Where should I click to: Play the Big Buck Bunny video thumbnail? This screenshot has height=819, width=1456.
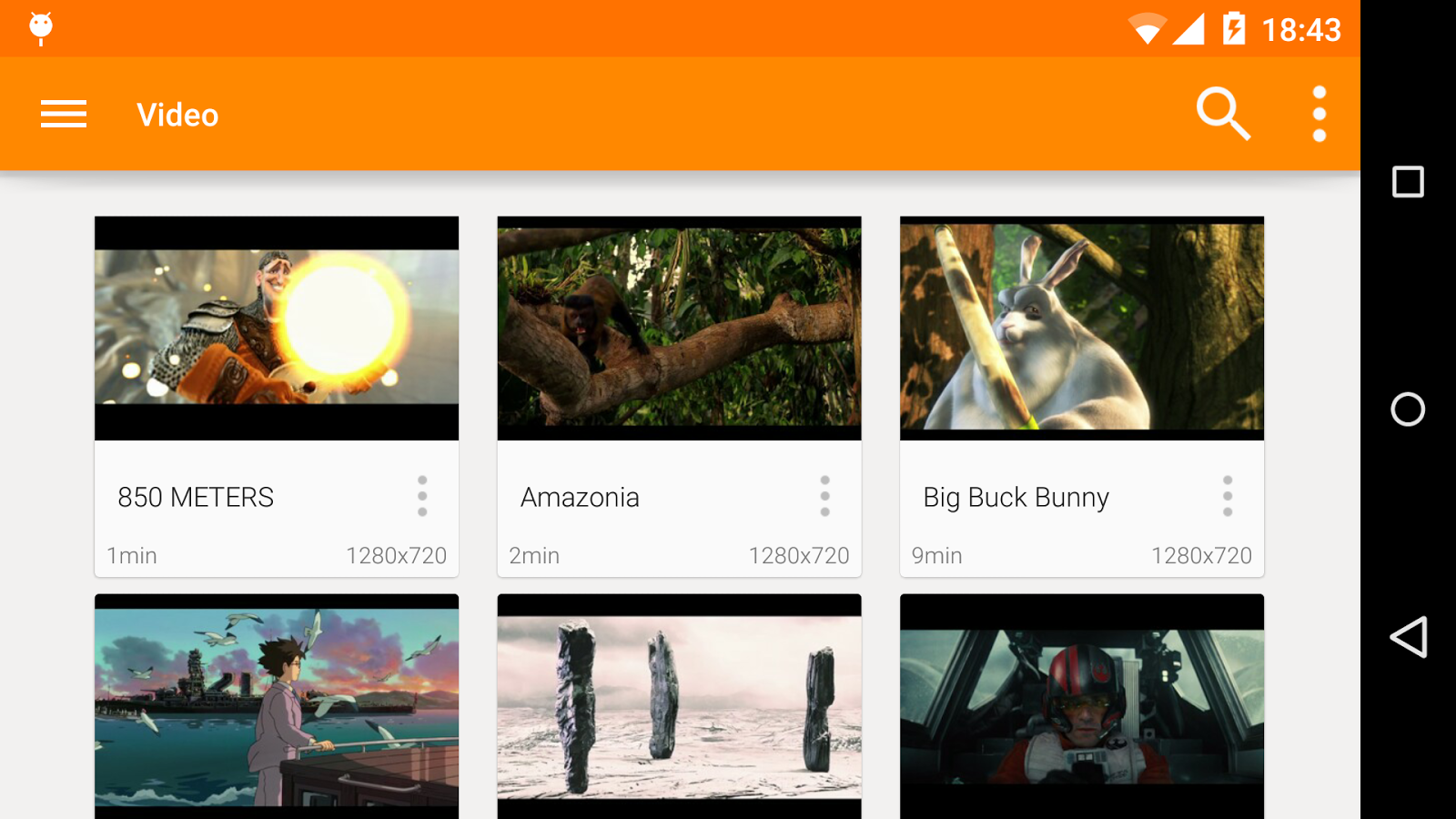tap(1081, 328)
